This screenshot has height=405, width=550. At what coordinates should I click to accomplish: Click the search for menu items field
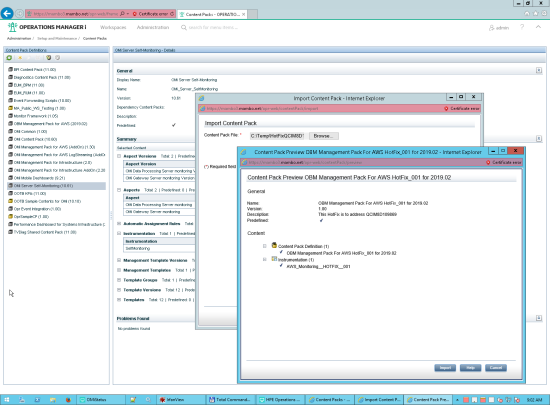point(213,27)
